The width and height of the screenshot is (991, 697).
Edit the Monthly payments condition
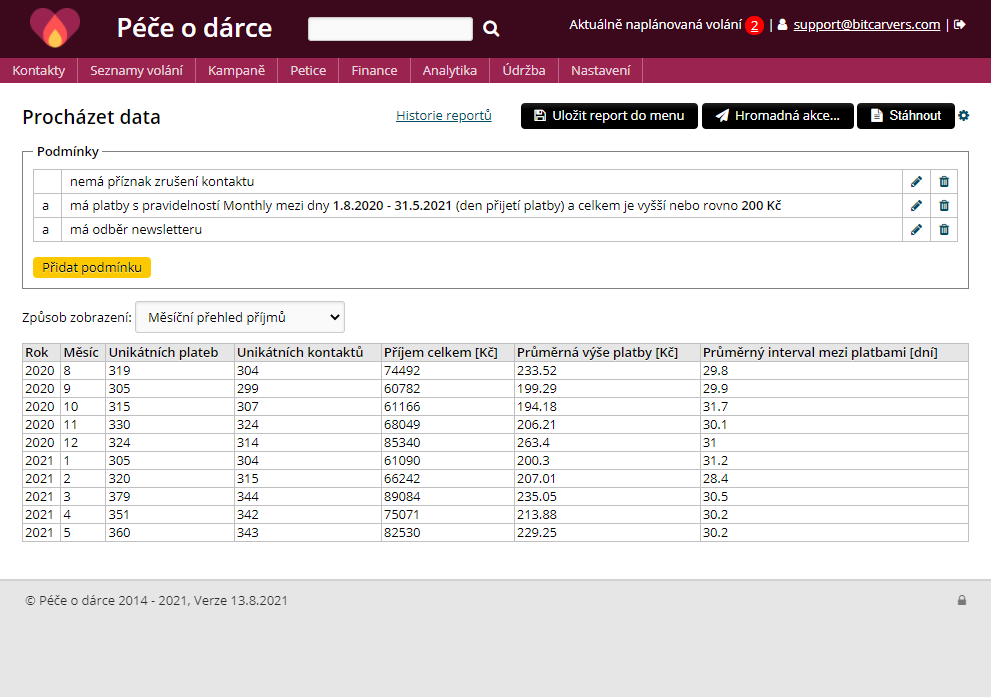click(x=916, y=206)
